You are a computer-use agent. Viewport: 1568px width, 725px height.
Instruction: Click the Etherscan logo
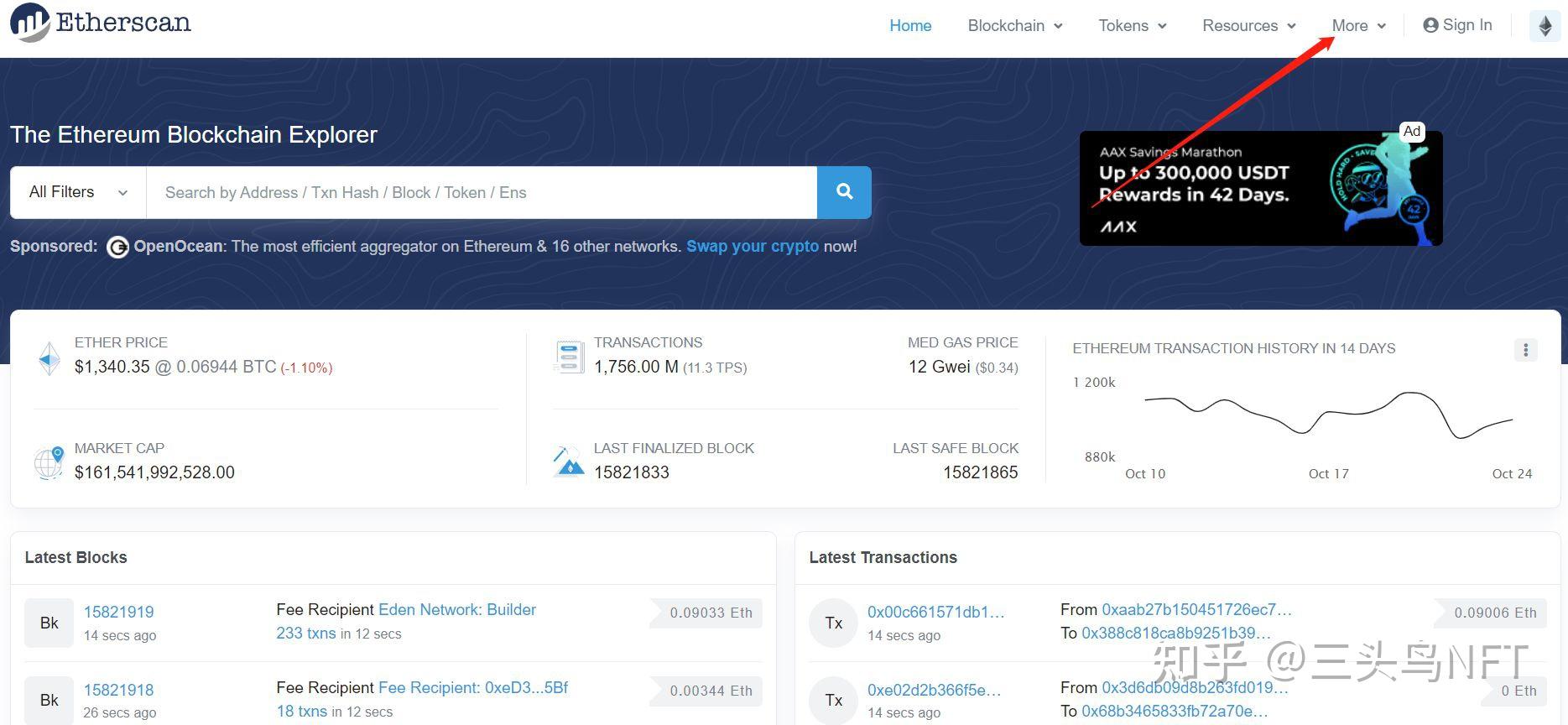(x=101, y=23)
